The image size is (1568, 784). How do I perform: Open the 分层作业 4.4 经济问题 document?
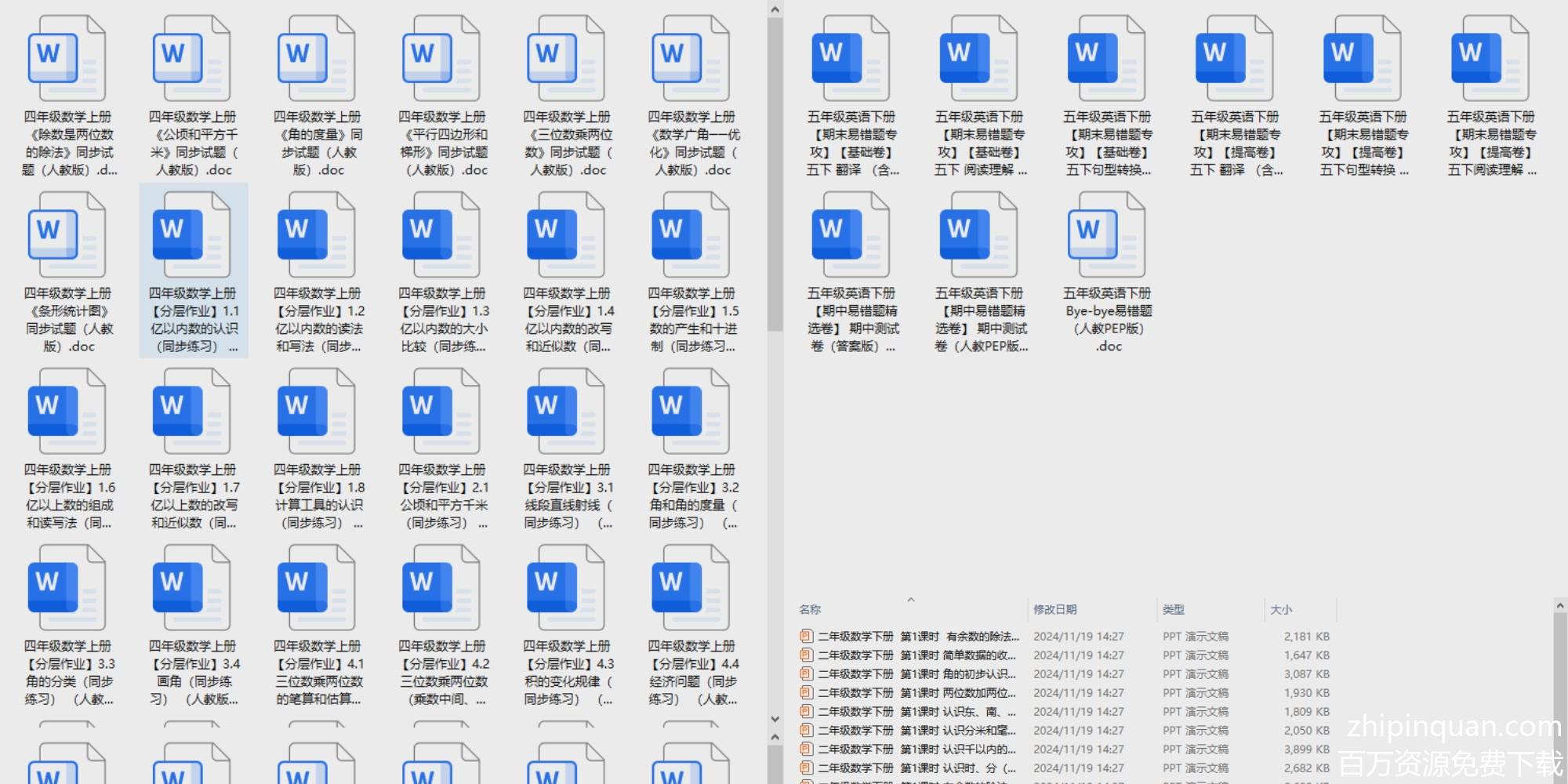click(x=691, y=589)
